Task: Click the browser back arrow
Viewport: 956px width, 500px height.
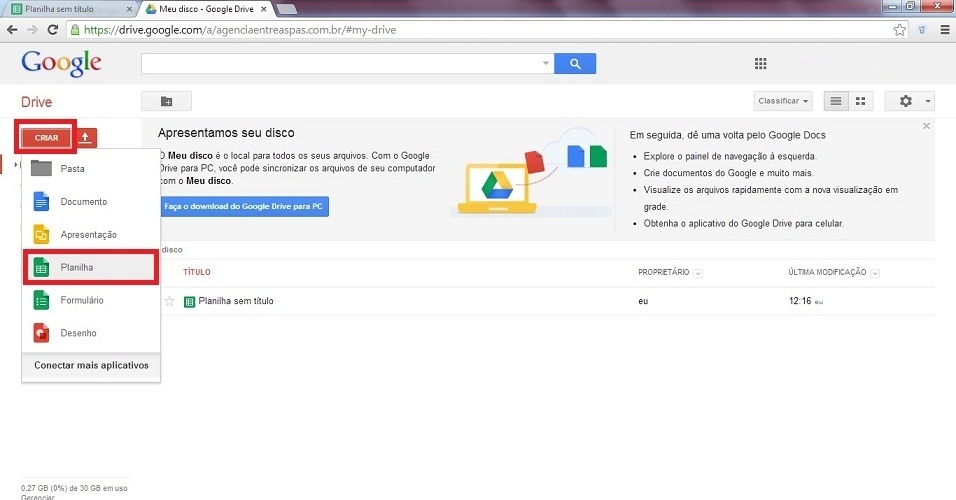Action: (12, 29)
